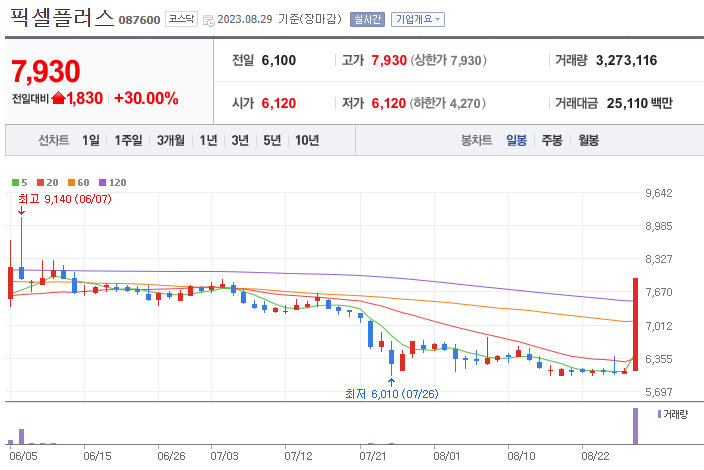Screen dimensions: 704x470
Task: Switch to 주봉 candlestick chart
Action: pos(552,141)
